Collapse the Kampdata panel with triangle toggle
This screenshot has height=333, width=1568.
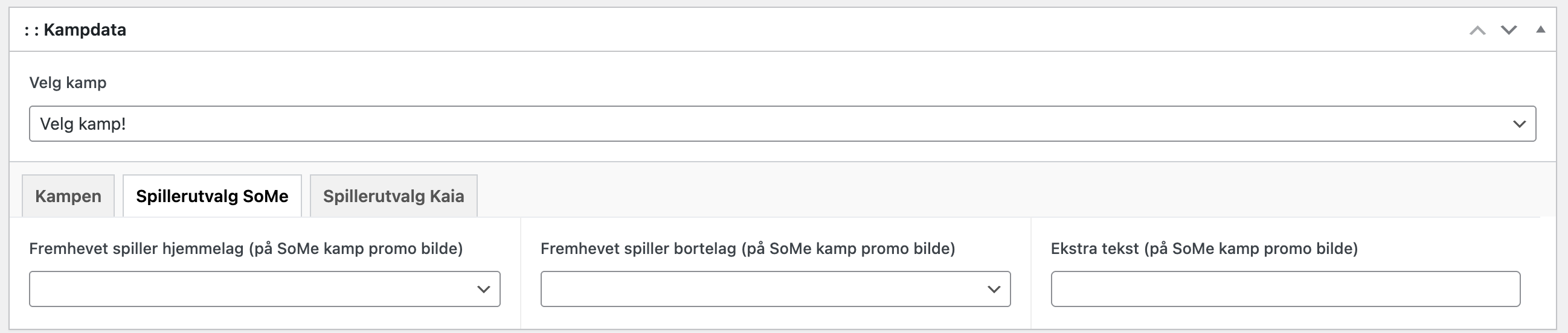[1541, 30]
